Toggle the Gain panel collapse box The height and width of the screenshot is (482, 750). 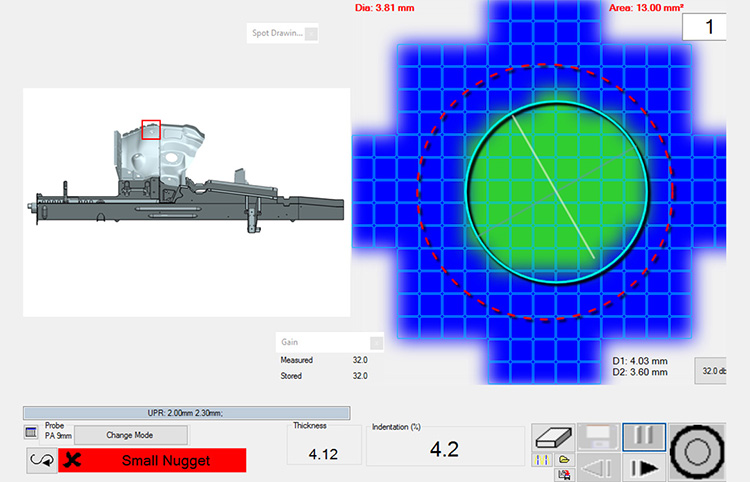click(376, 342)
